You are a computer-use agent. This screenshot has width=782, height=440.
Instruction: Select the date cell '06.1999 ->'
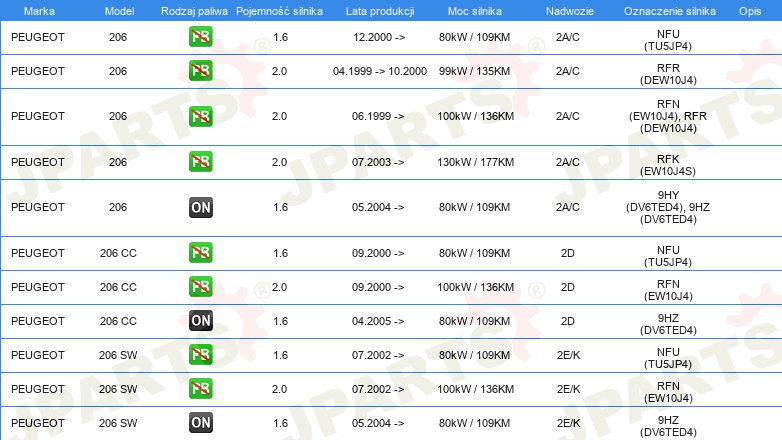pos(378,116)
